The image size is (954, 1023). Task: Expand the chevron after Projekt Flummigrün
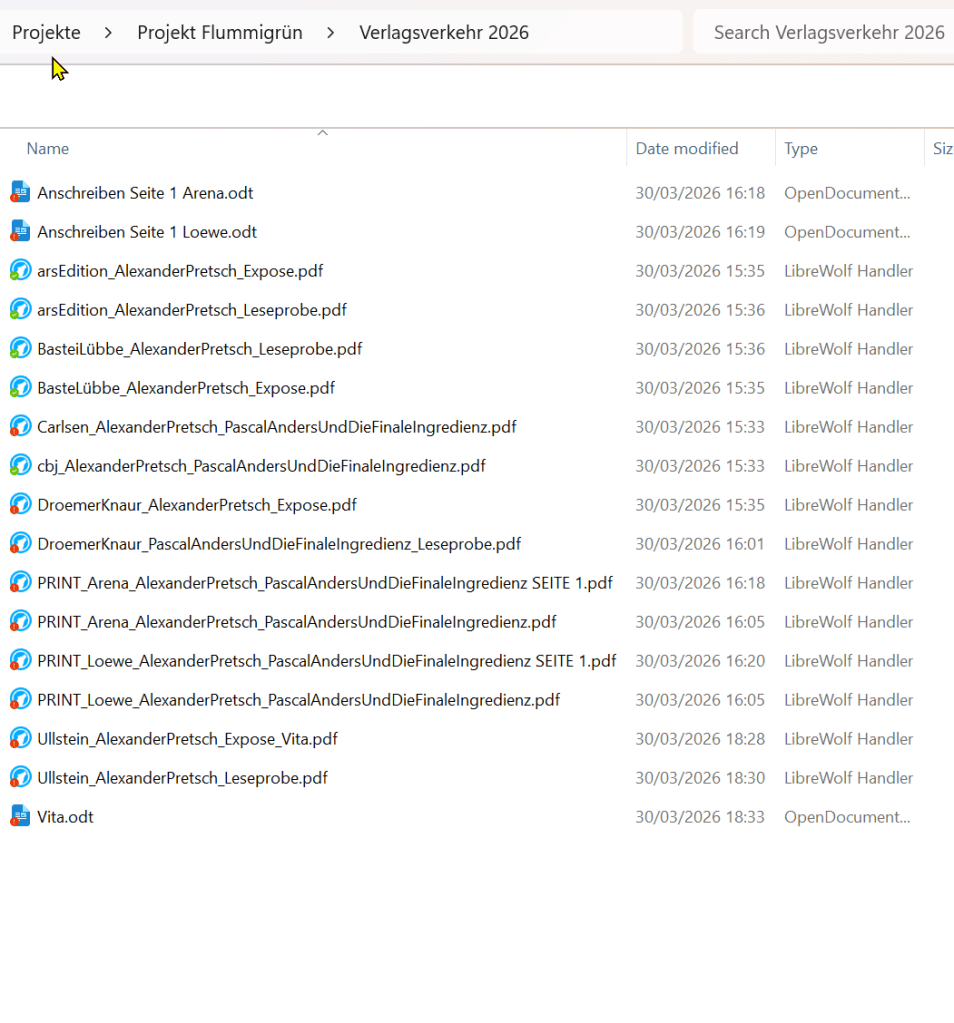(x=330, y=33)
